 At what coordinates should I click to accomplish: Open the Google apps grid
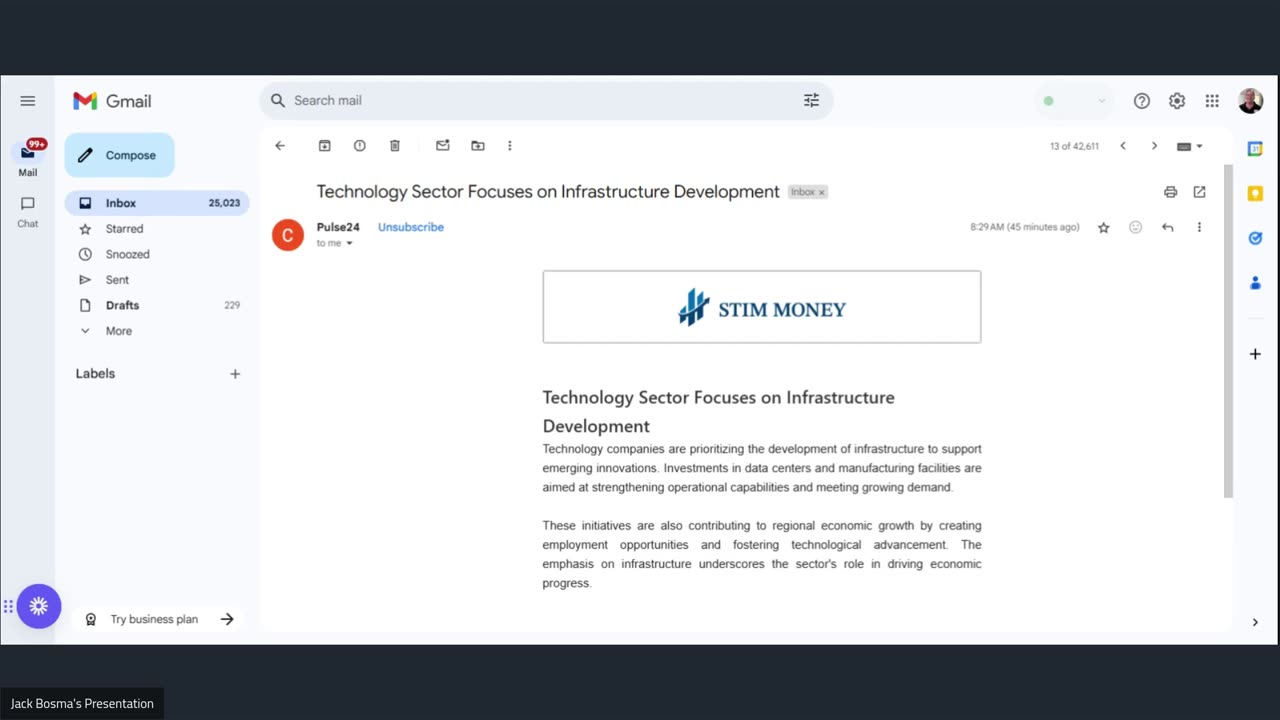tap(1212, 101)
